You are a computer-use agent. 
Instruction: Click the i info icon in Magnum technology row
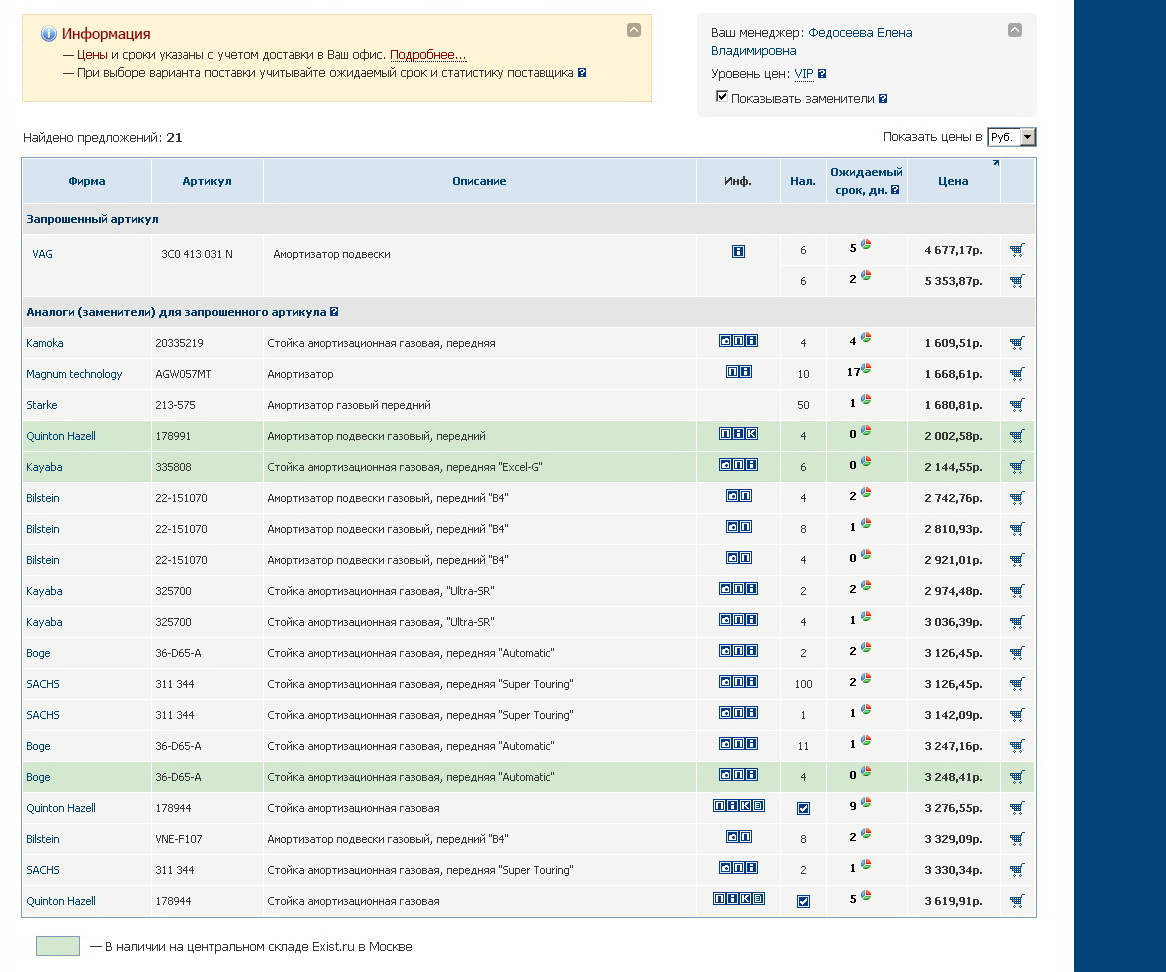[745, 372]
